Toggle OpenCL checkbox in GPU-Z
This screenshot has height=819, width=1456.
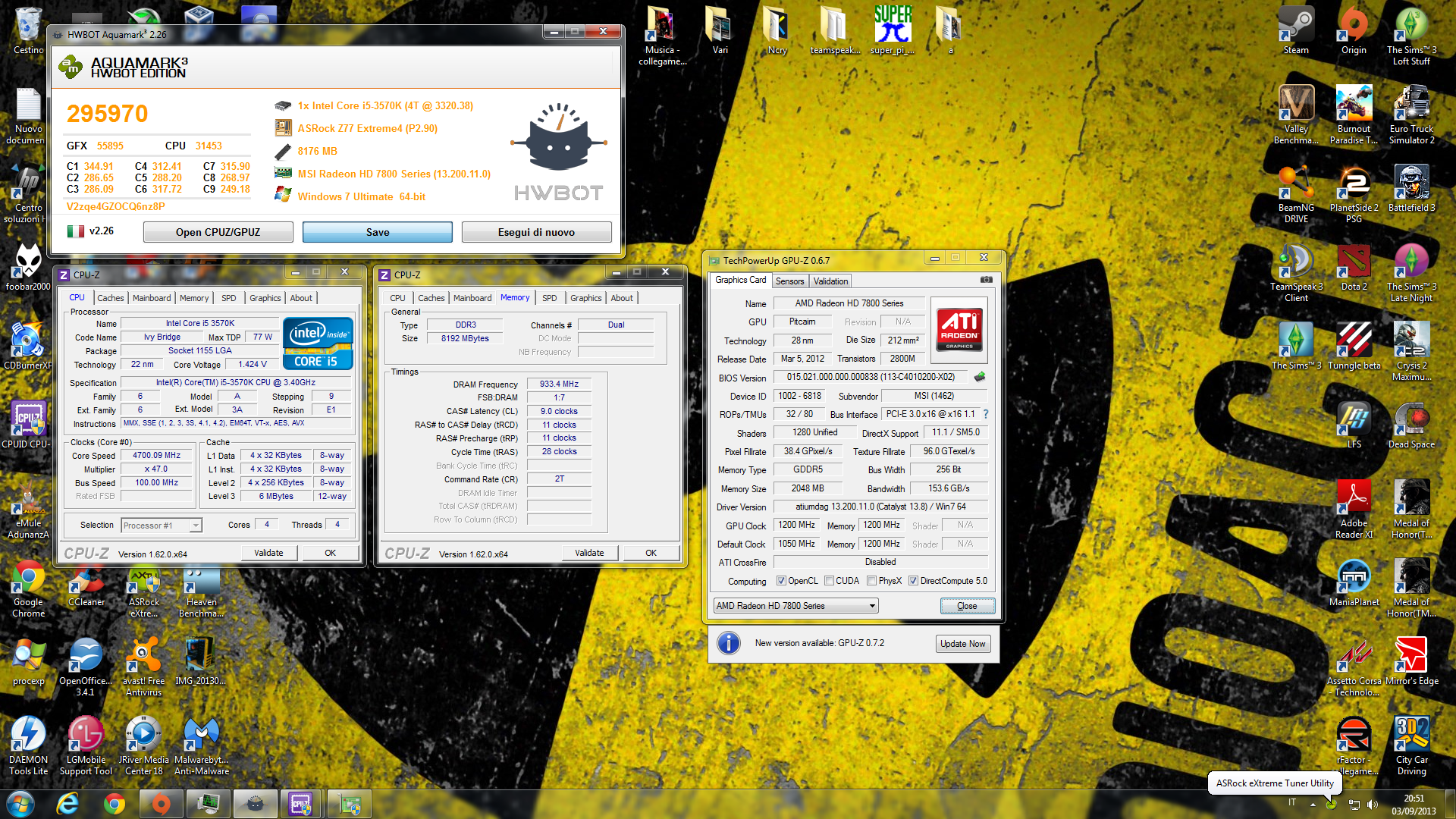[x=781, y=581]
